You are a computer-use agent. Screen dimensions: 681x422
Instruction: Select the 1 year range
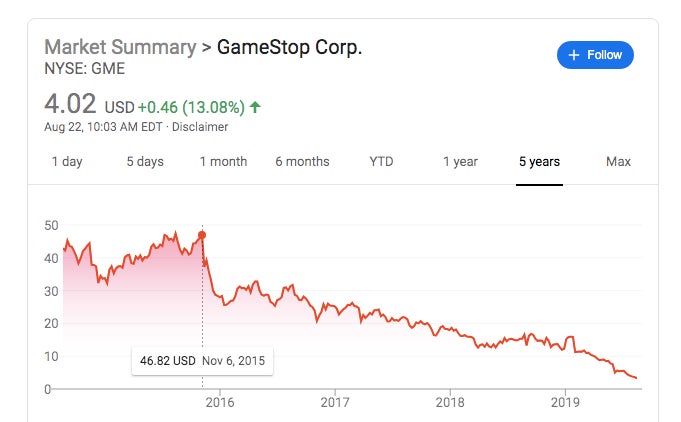click(460, 162)
